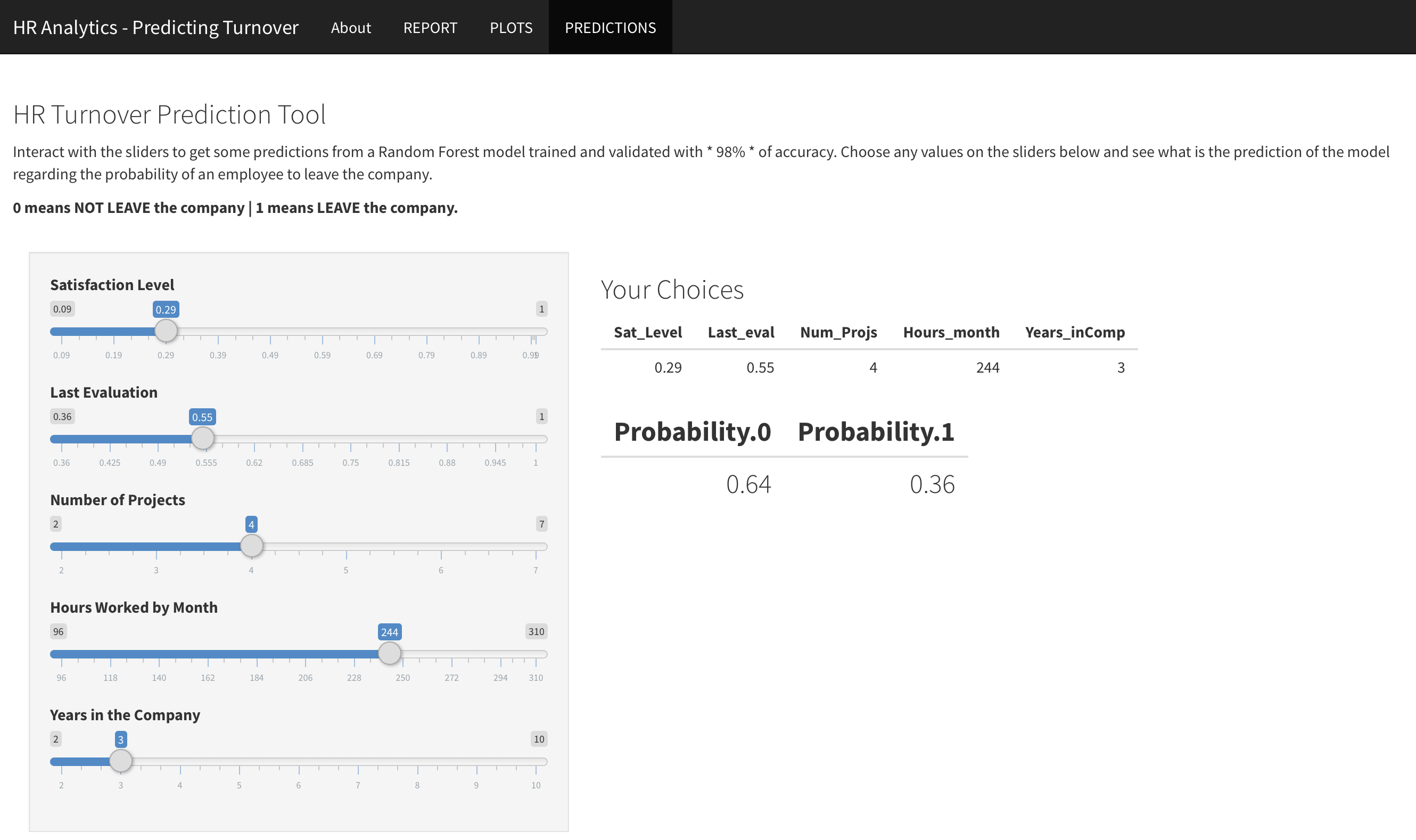This screenshot has height=840, width=1416.
Task: Click the Last Evaluation slider handle
Action: tap(203, 438)
